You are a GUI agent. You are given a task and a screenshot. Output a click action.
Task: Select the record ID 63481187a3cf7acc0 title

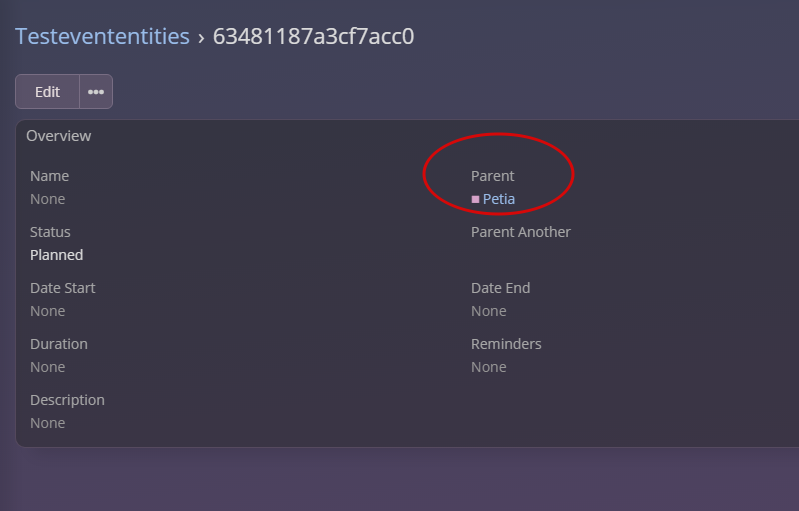point(313,37)
